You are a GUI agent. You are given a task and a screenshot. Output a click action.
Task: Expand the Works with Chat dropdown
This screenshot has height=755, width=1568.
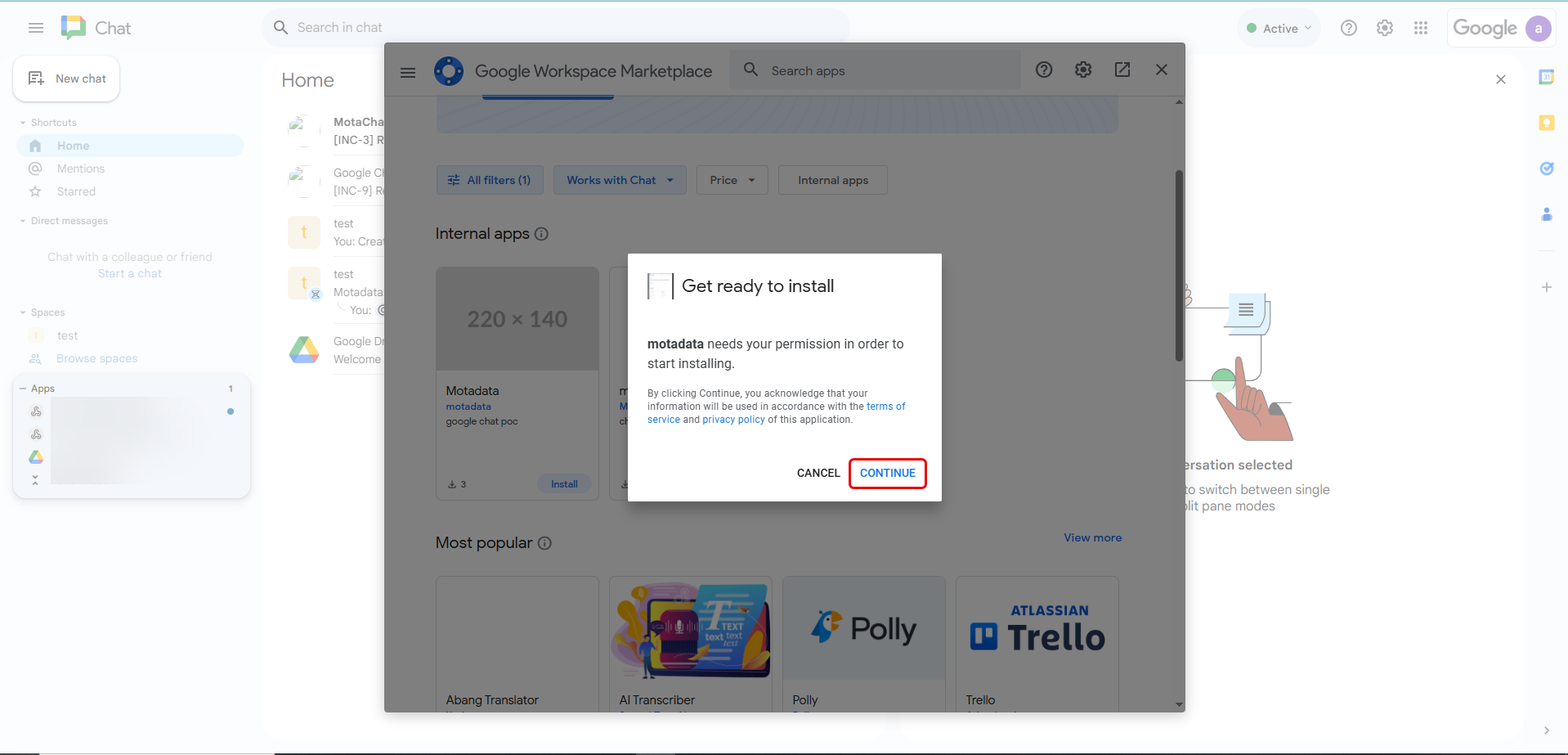(x=619, y=180)
